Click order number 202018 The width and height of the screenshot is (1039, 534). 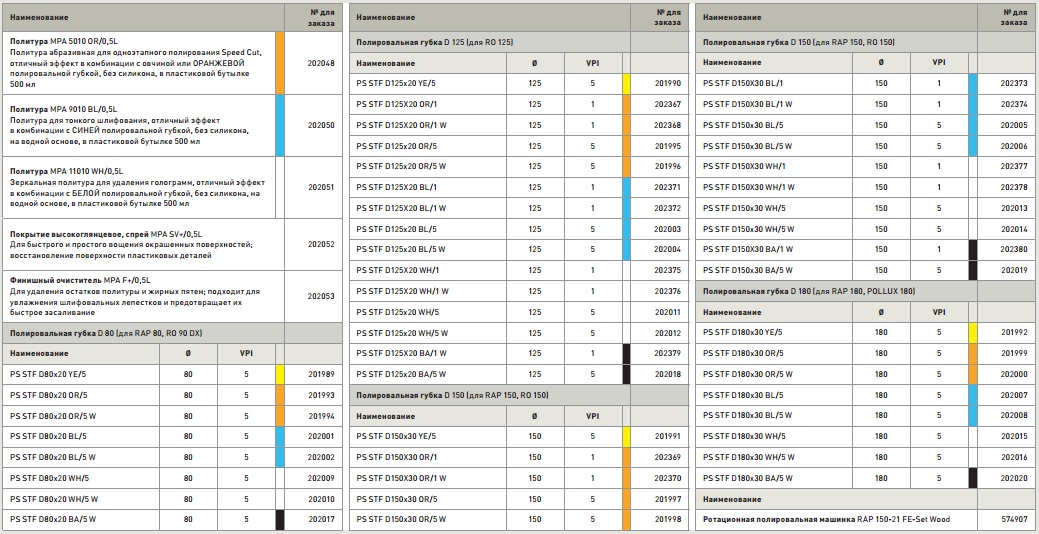pyautogui.click(x=668, y=374)
